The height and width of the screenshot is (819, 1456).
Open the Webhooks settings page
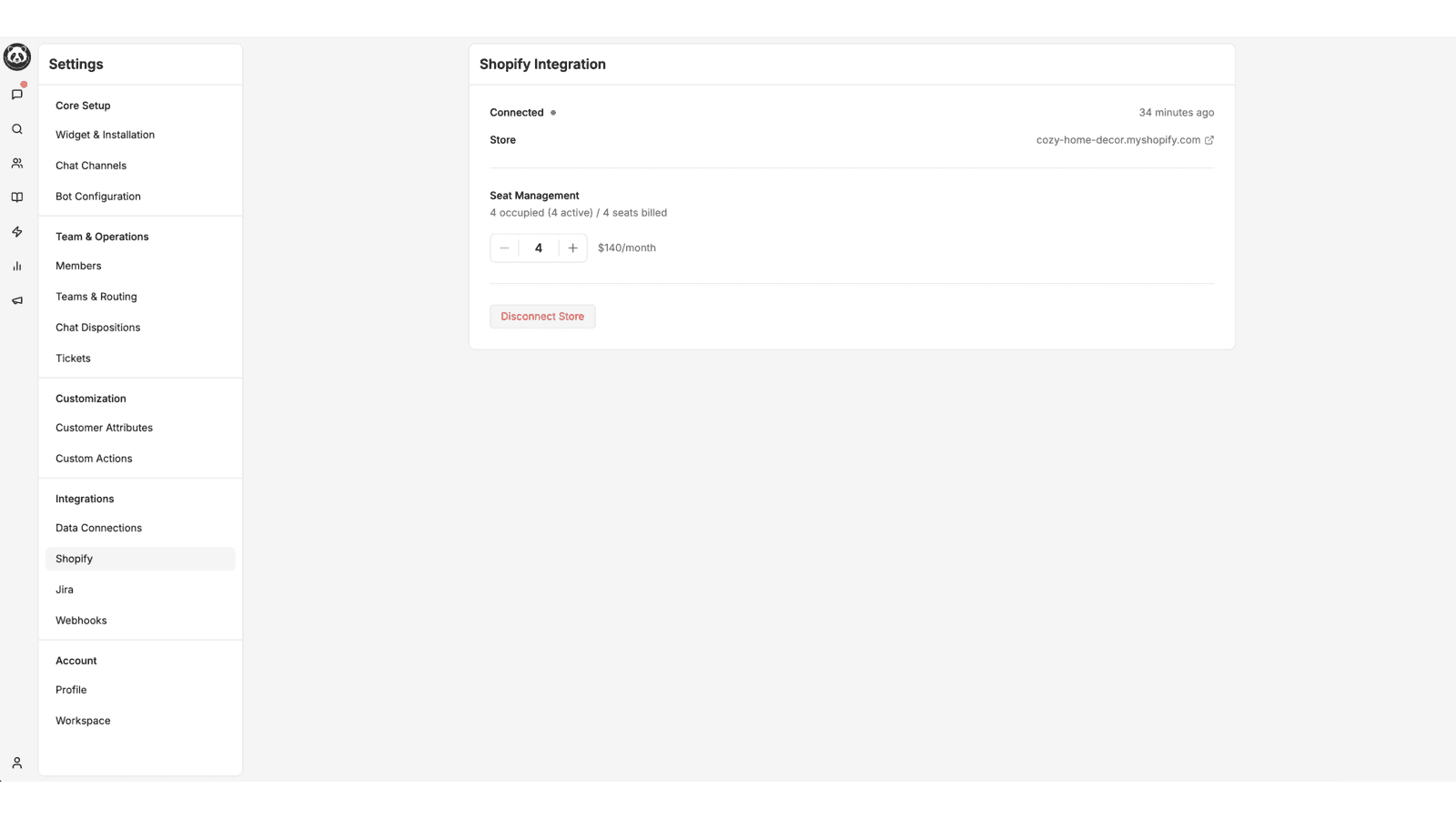[81, 620]
